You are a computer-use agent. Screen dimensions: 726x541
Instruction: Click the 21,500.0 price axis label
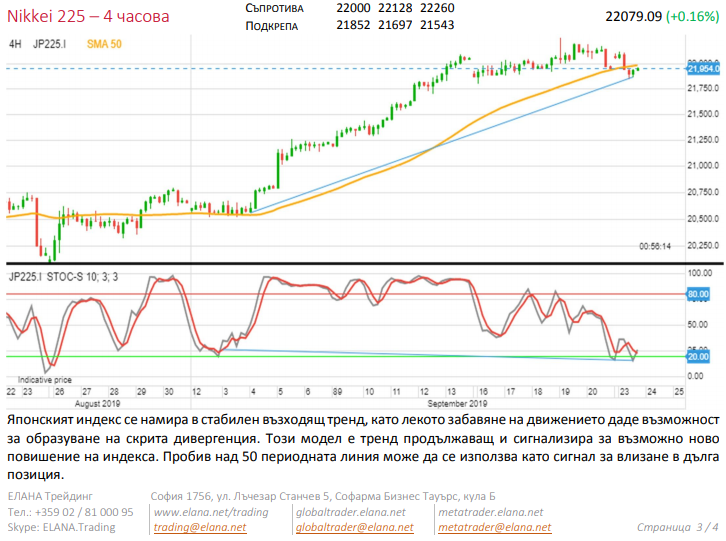703,113
